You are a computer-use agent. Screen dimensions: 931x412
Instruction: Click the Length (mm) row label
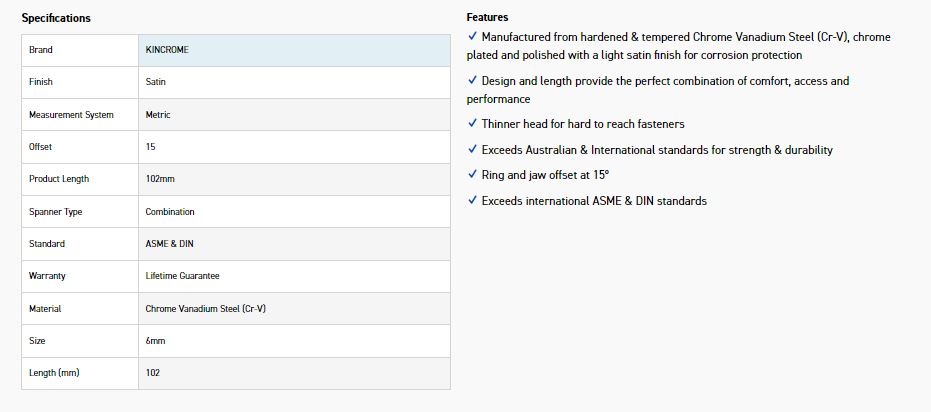54,373
